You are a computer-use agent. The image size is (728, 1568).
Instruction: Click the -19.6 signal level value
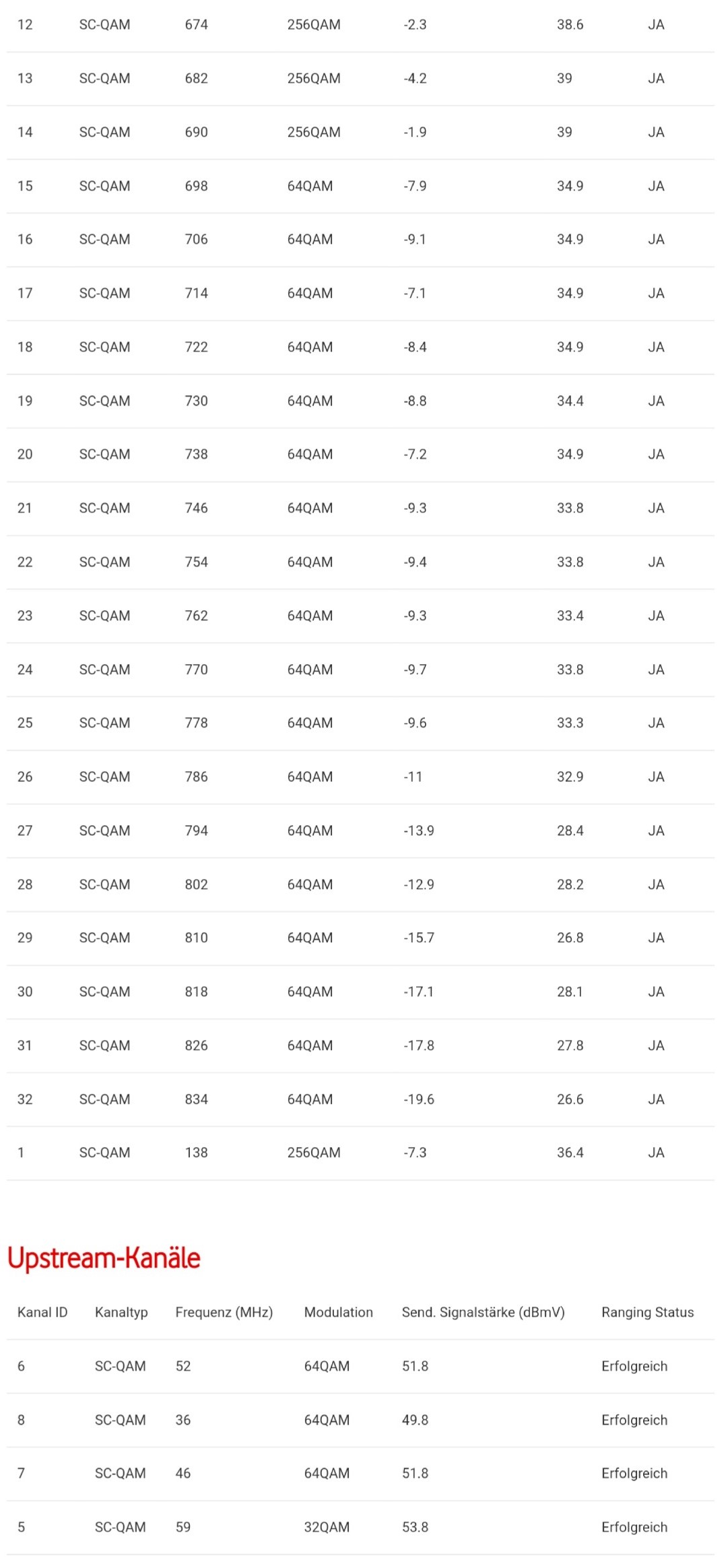419,1099
